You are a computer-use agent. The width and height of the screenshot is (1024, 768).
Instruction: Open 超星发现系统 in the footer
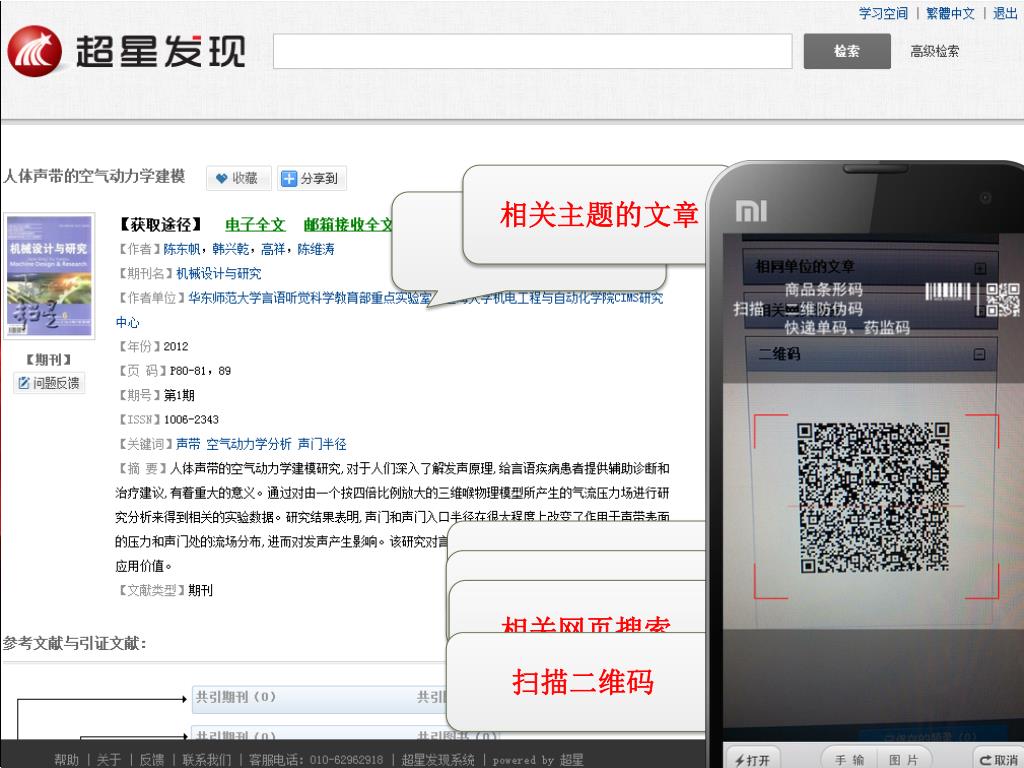click(438, 760)
